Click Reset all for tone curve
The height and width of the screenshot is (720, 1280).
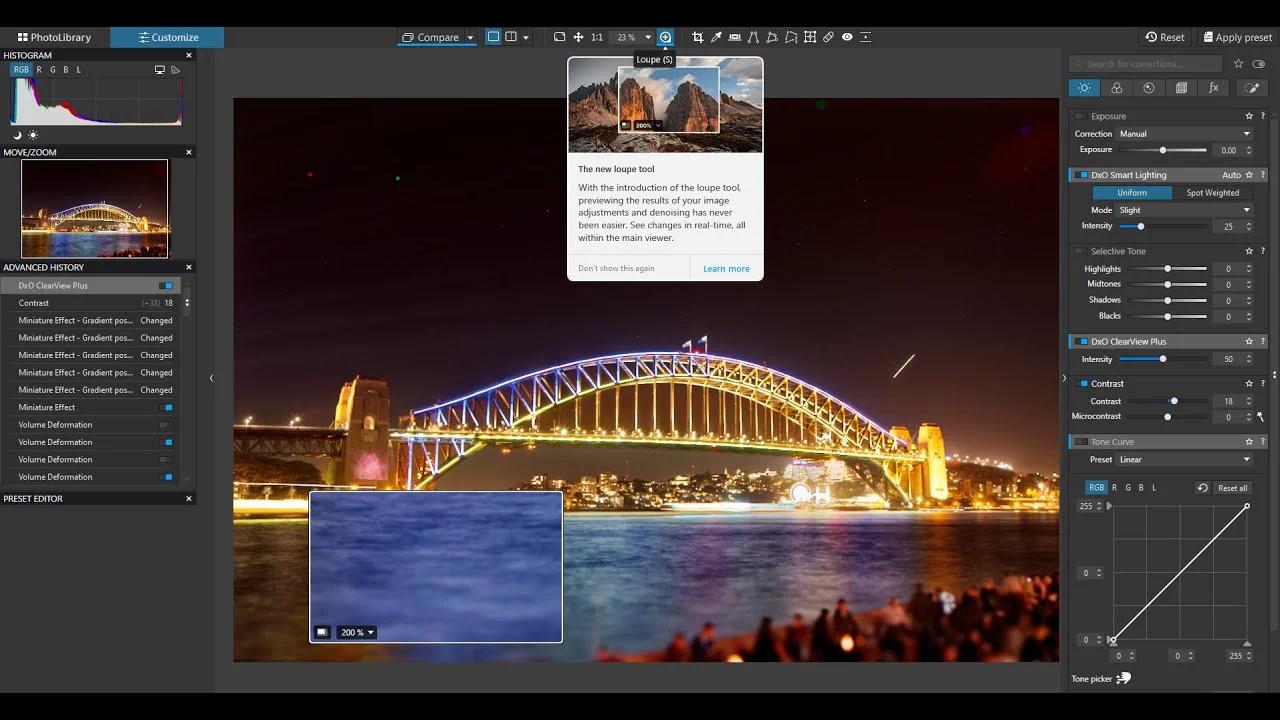(x=1232, y=488)
